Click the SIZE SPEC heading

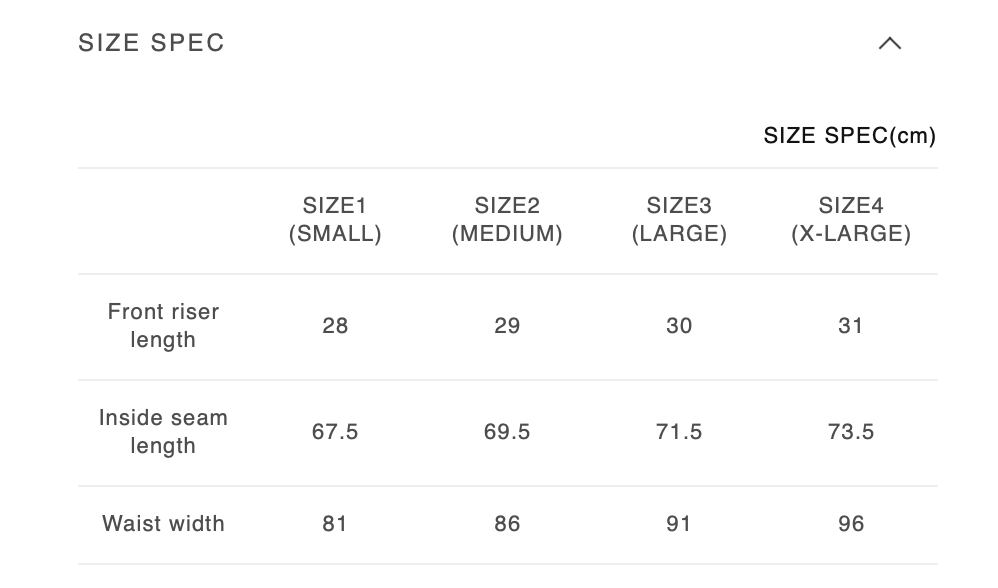click(x=152, y=43)
